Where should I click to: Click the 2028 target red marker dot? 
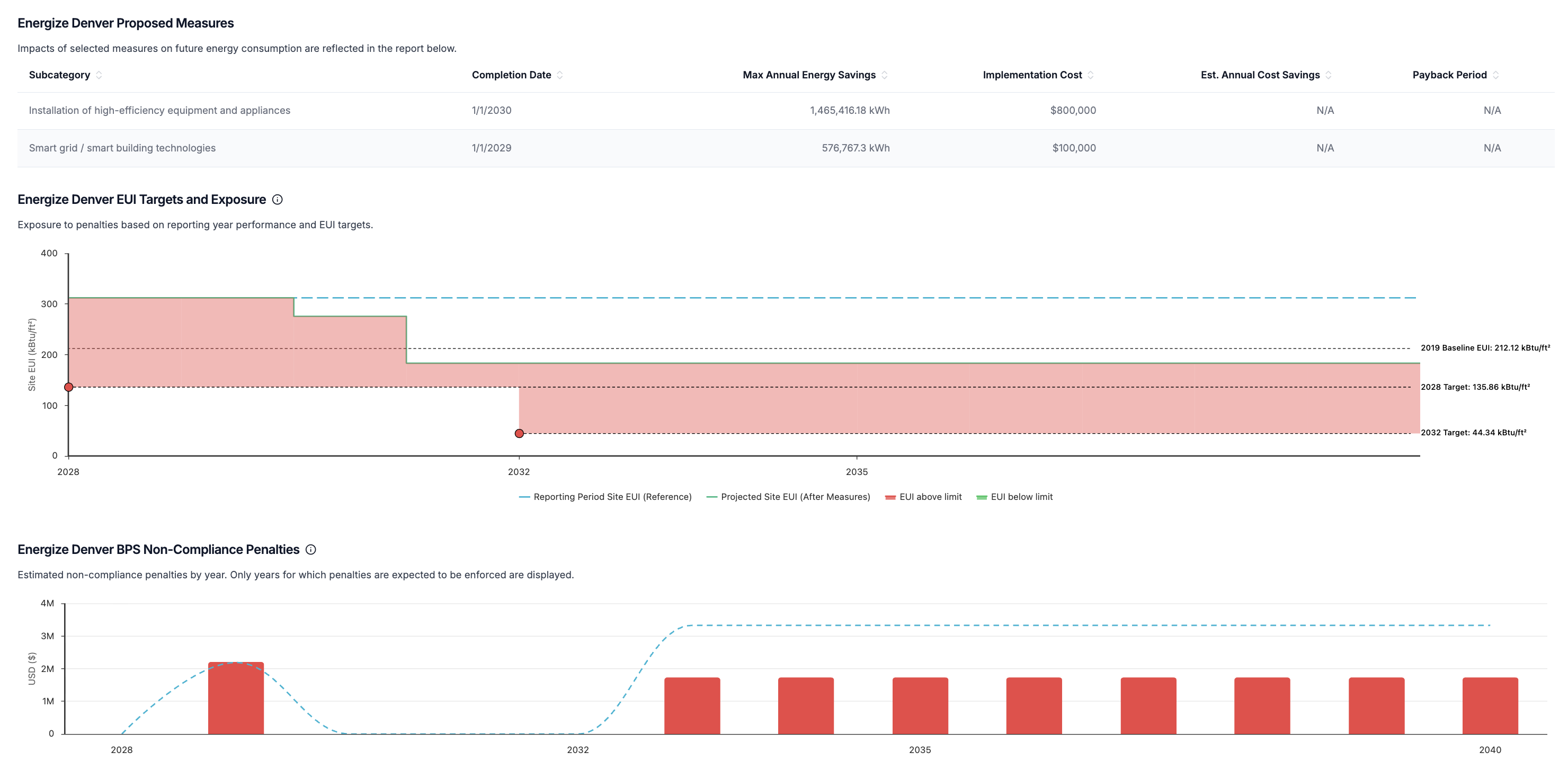[x=69, y=387]
